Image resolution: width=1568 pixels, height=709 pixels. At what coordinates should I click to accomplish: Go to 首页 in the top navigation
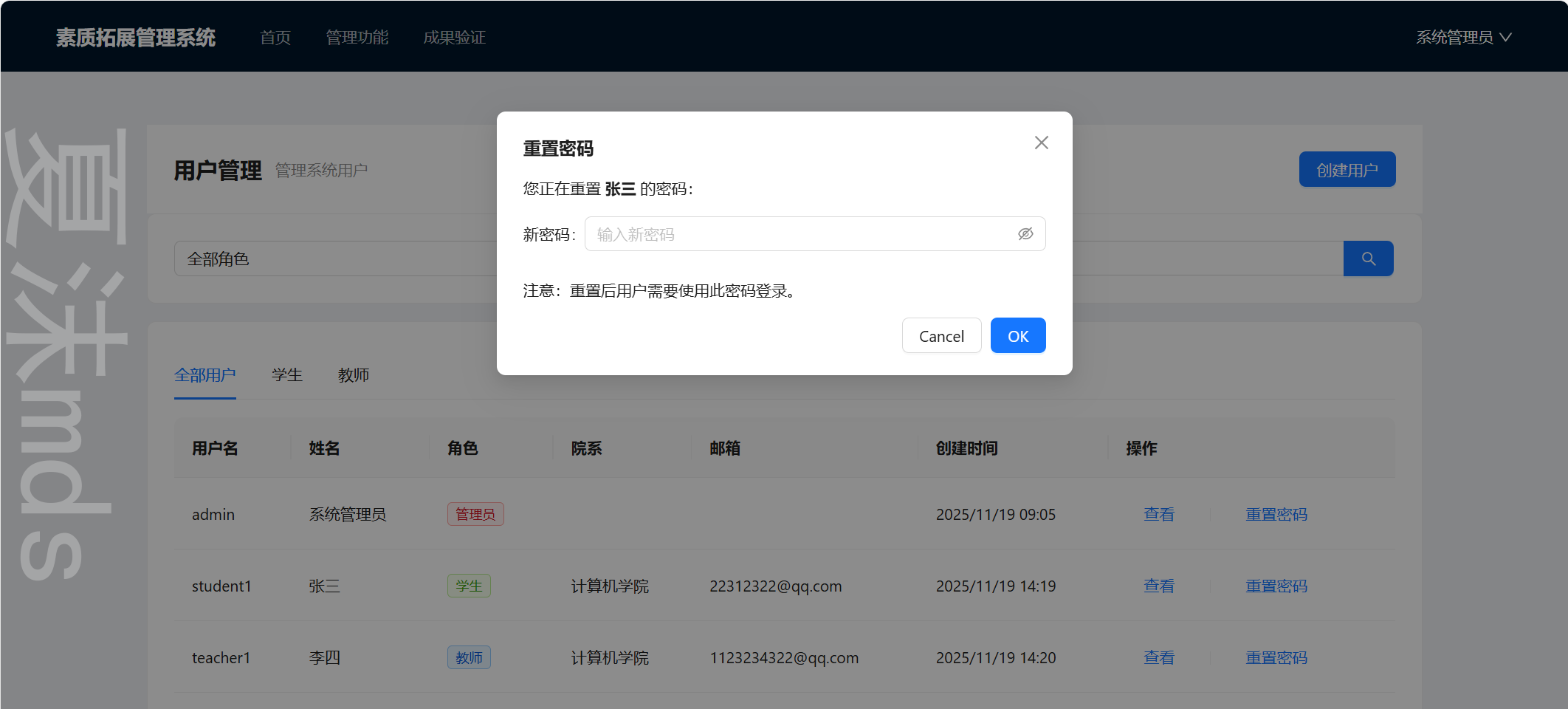[x=275, y=37]
